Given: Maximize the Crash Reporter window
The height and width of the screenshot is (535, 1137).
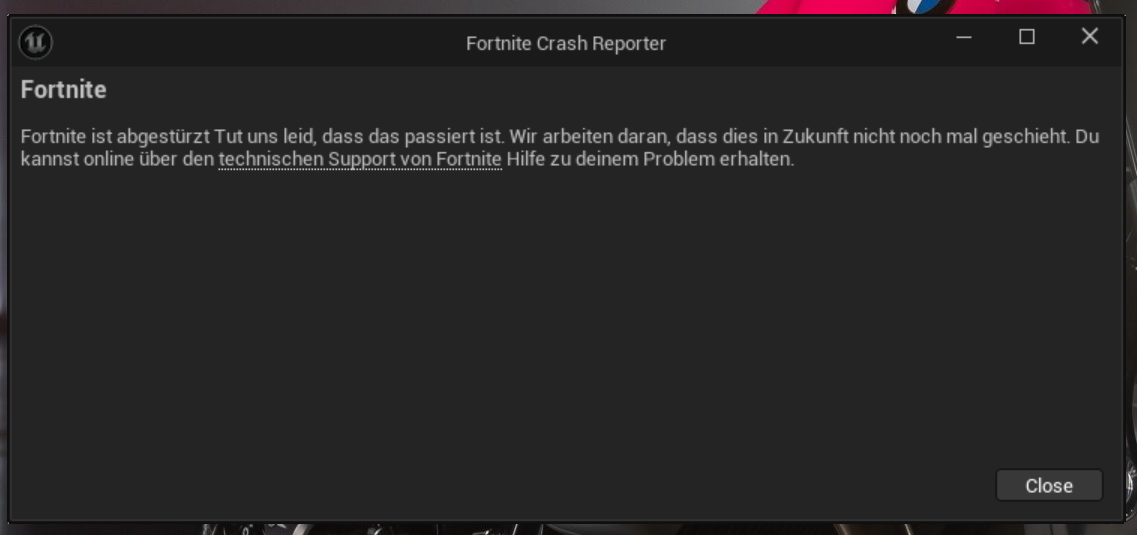Looking at the screenshot, I should [x=1027, y=37].
